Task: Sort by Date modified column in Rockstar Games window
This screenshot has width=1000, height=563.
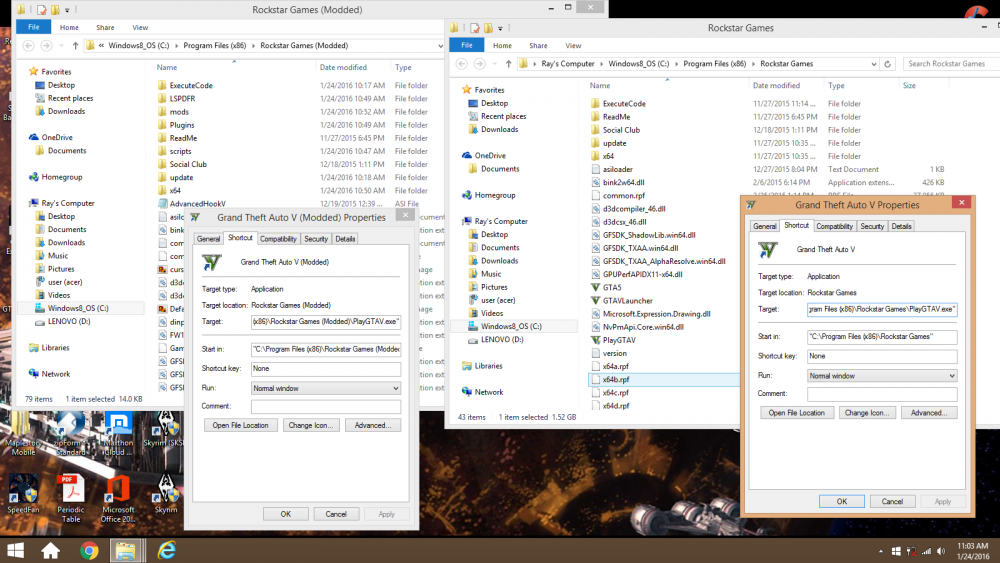Action: click(776, 85)
